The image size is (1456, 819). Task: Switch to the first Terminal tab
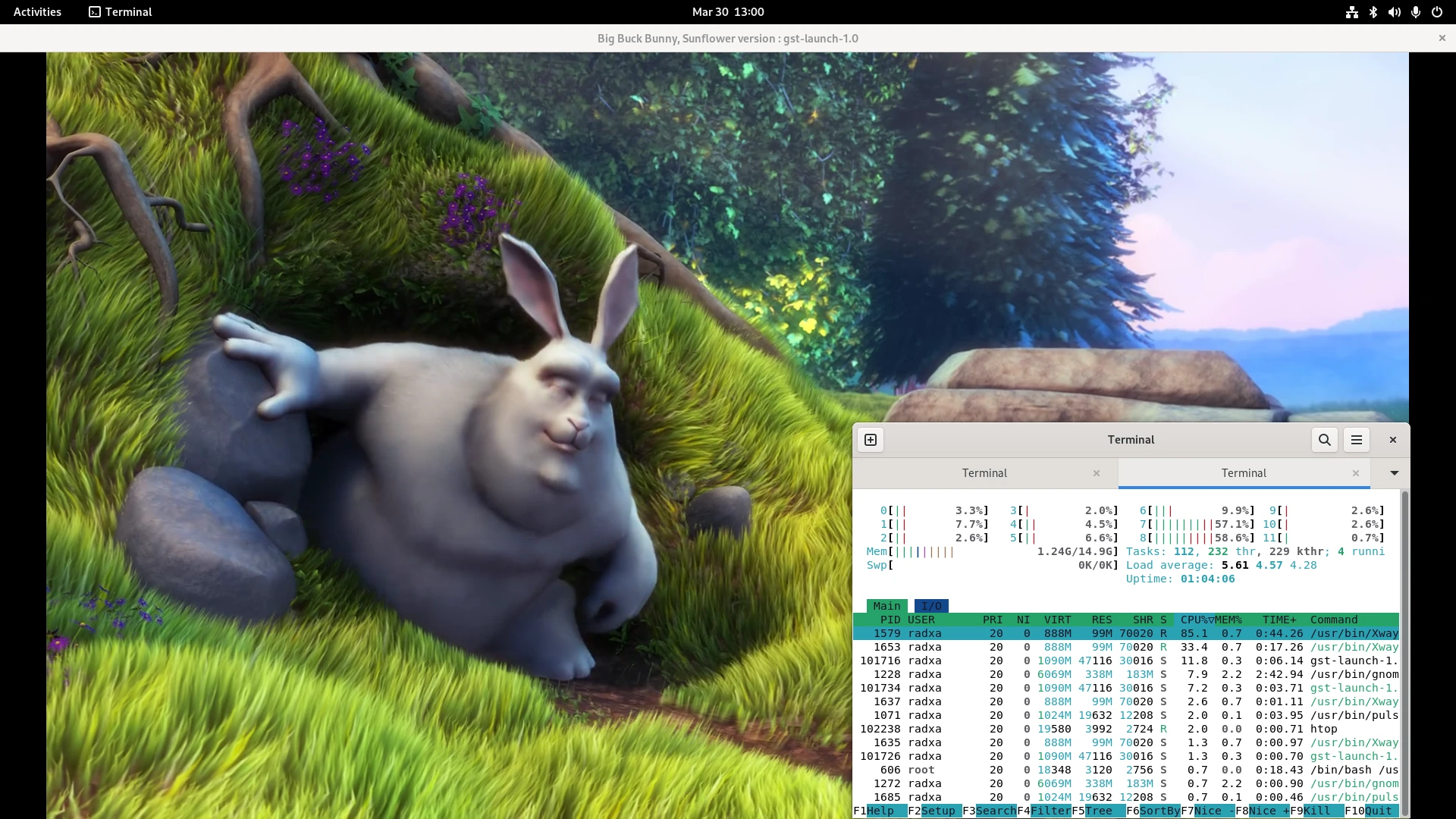point(984,473)
